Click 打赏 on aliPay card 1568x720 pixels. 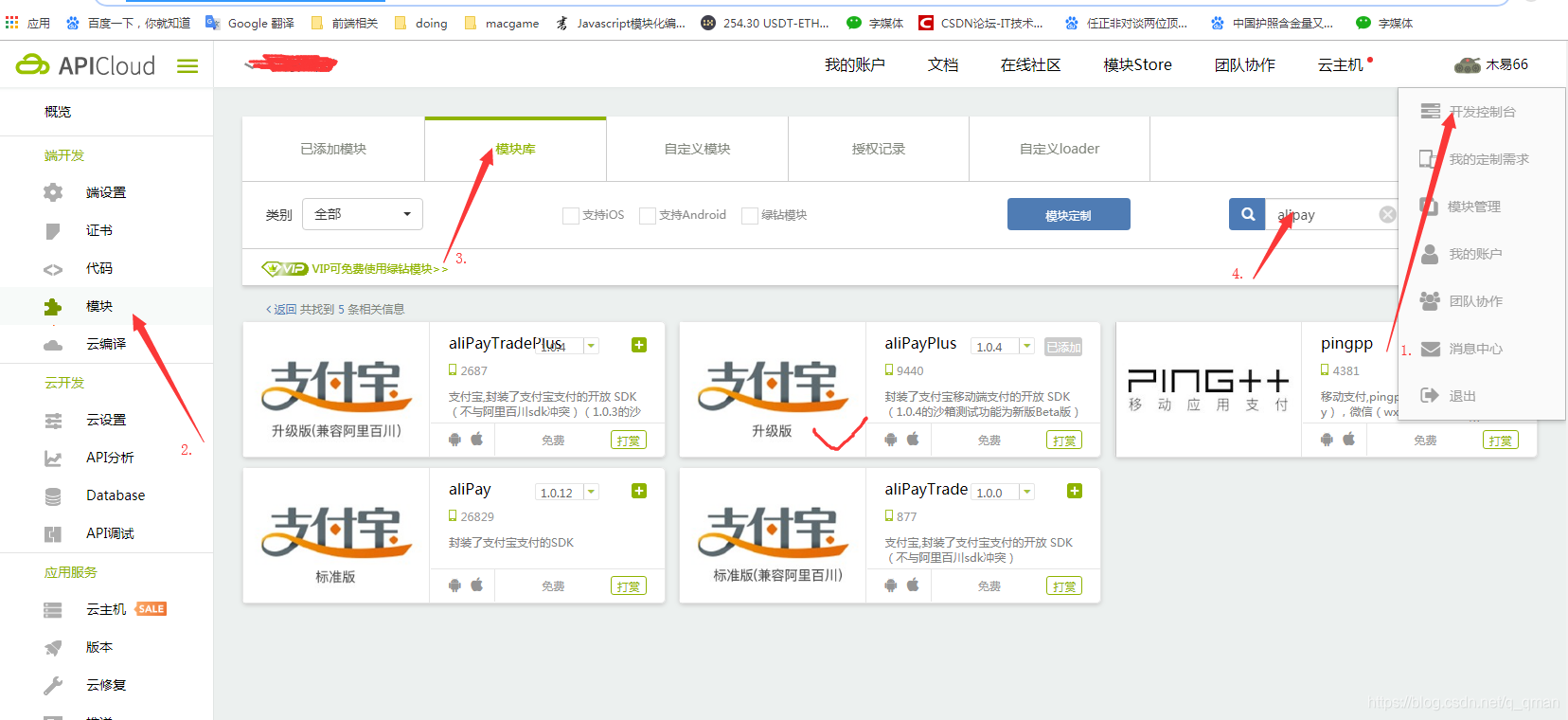629,586
